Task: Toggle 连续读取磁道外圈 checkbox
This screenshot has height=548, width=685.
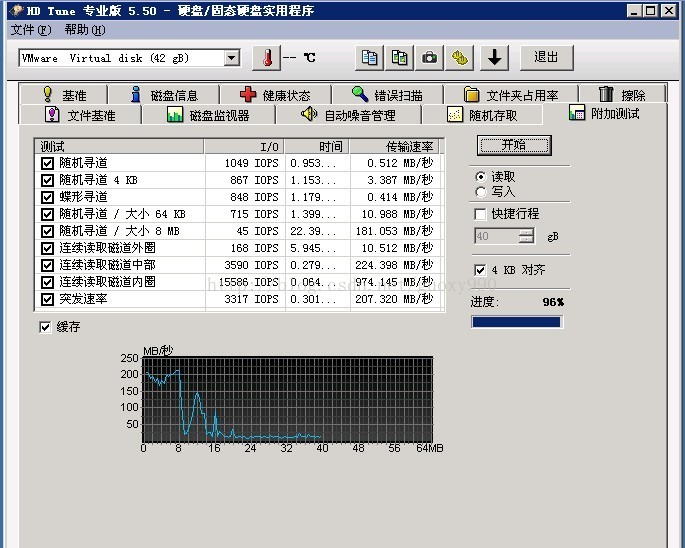Action: 47,249
